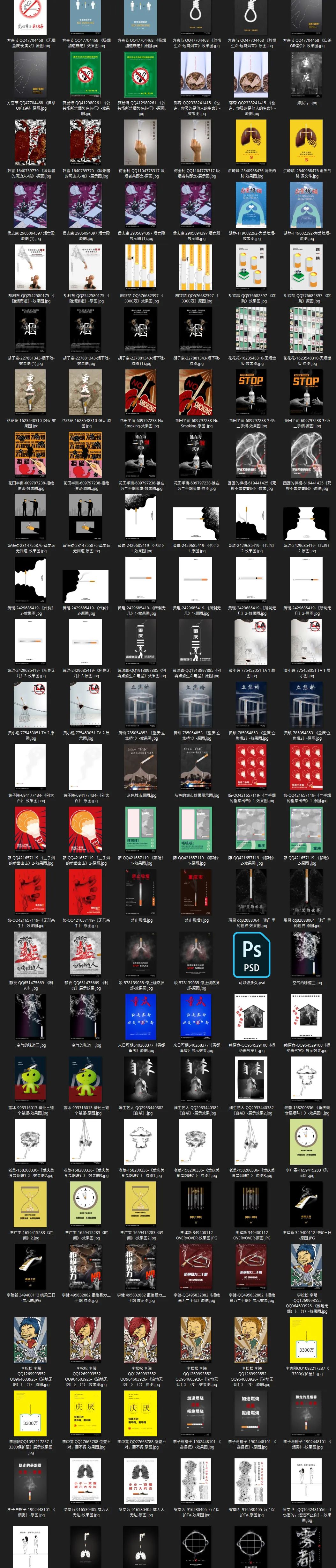Select thumbnail 花田半亩-拒绝伤害-效果图.jpg
This screenshot has width=336, height=1568.
tap(31, 455)
